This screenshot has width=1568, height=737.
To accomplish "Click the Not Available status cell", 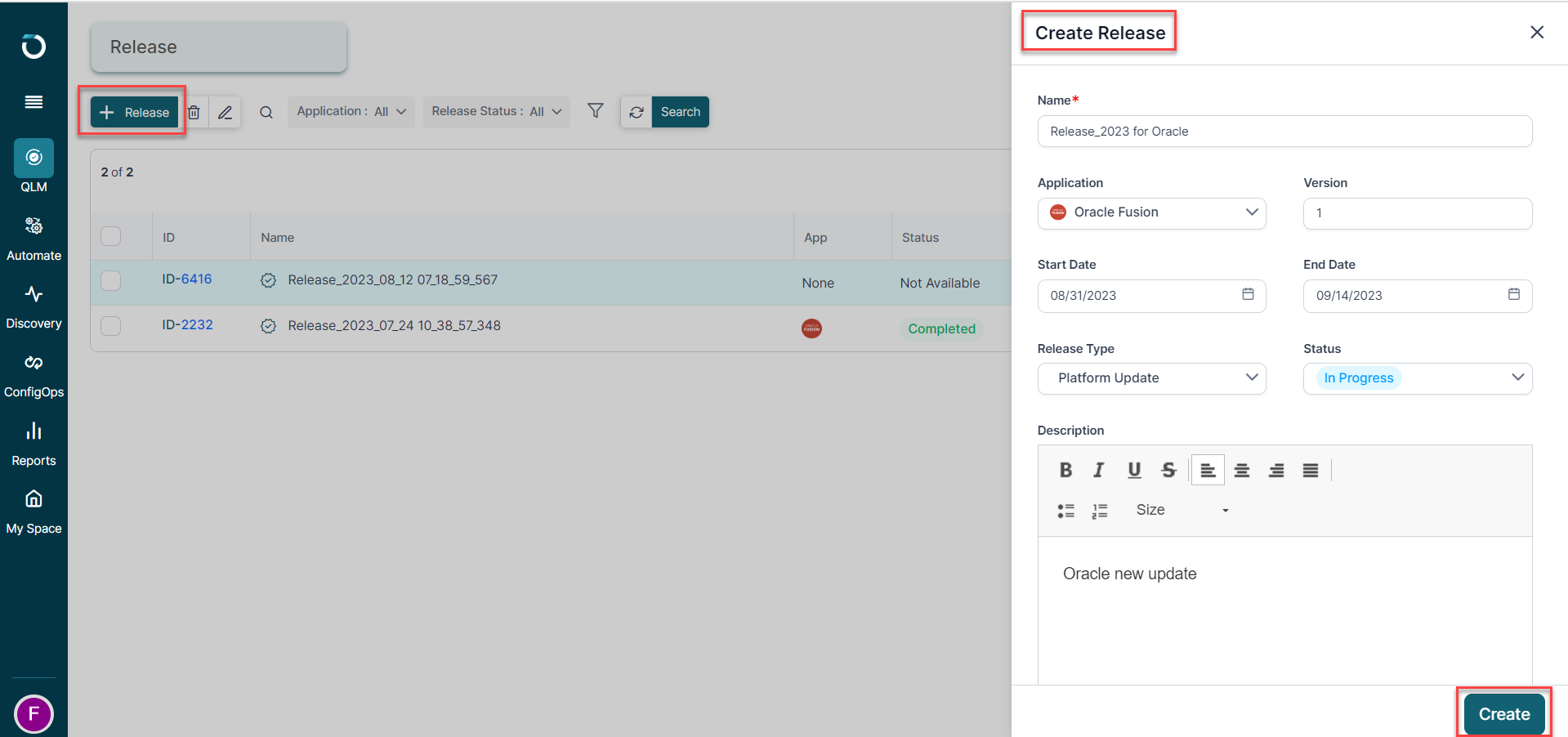I will coord(940,283).
